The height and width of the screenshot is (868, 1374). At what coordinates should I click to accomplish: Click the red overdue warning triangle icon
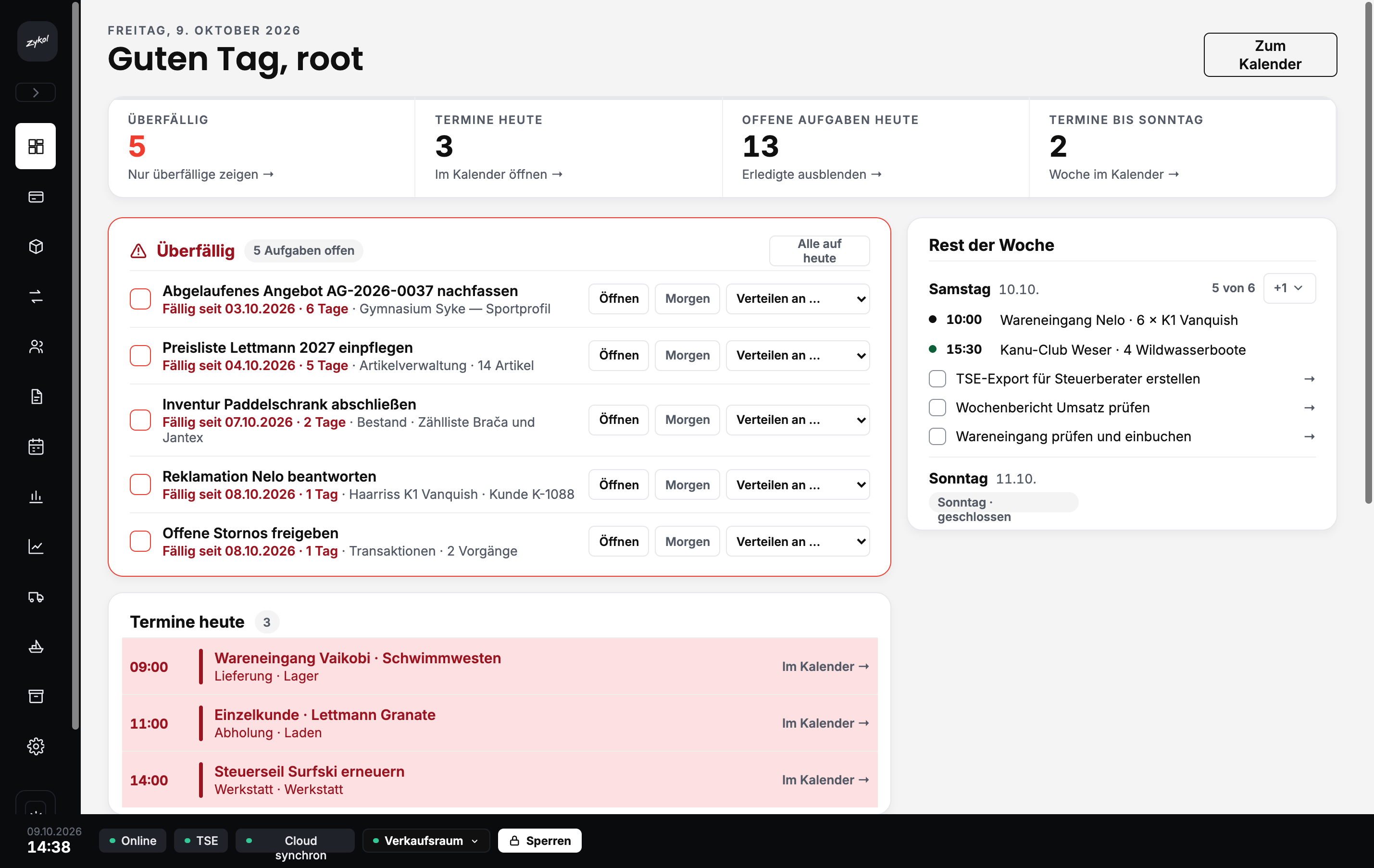coord(138,251)
